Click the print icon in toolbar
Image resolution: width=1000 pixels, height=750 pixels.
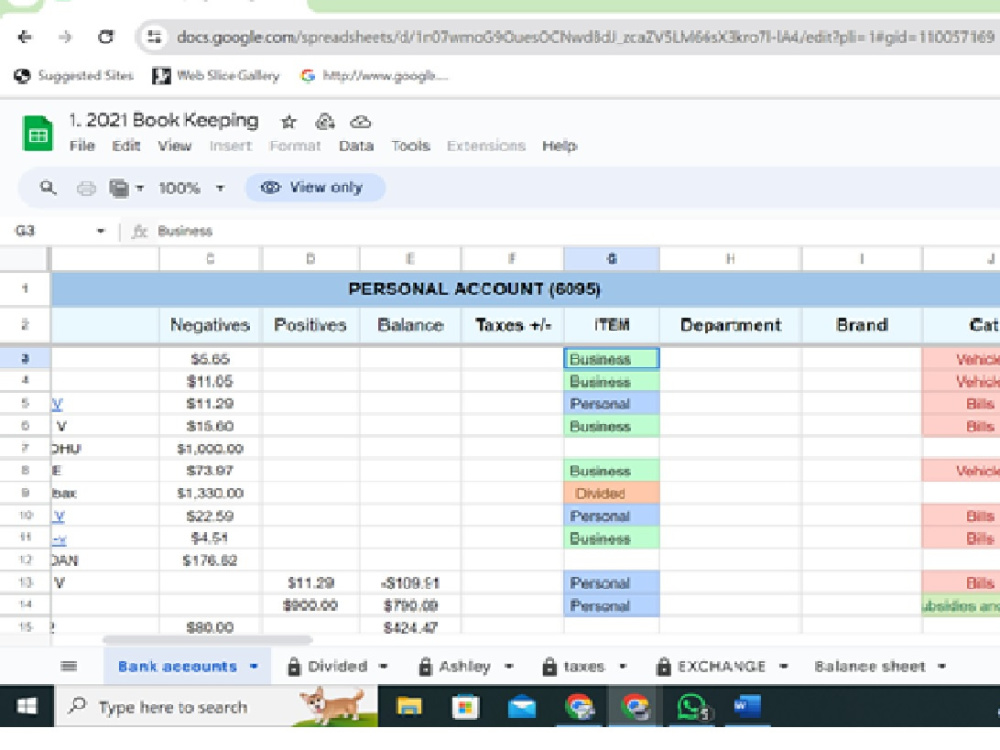[x=86, y=188]
